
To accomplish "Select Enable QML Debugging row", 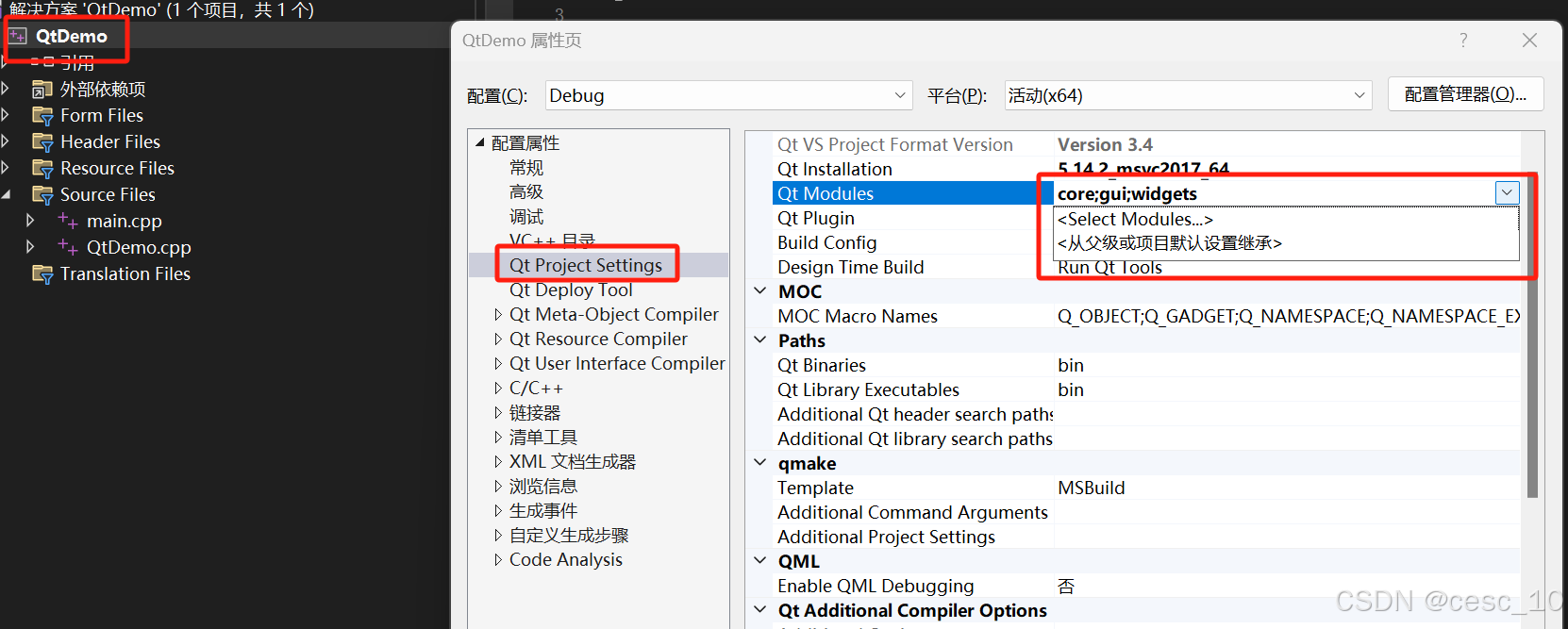I will pyautogui.click(x=1145, y=586).
